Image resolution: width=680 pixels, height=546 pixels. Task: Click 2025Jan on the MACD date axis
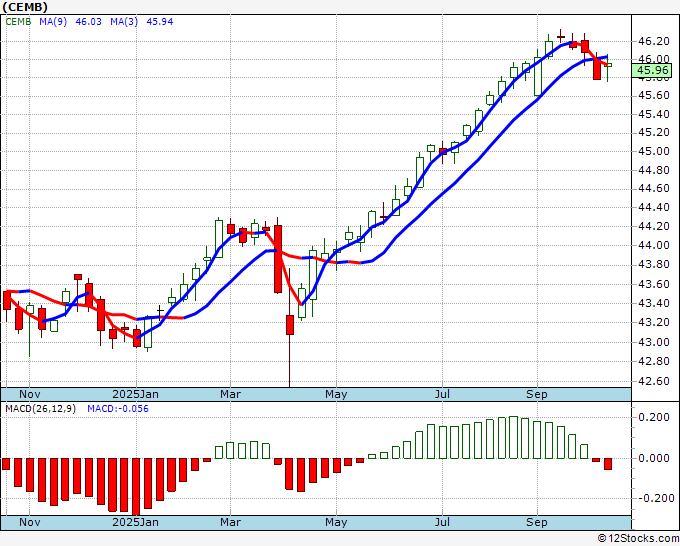coord(135,522)
